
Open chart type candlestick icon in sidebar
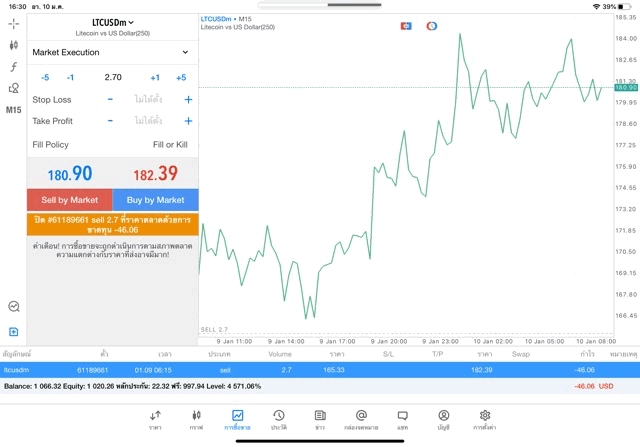point(13,45)
